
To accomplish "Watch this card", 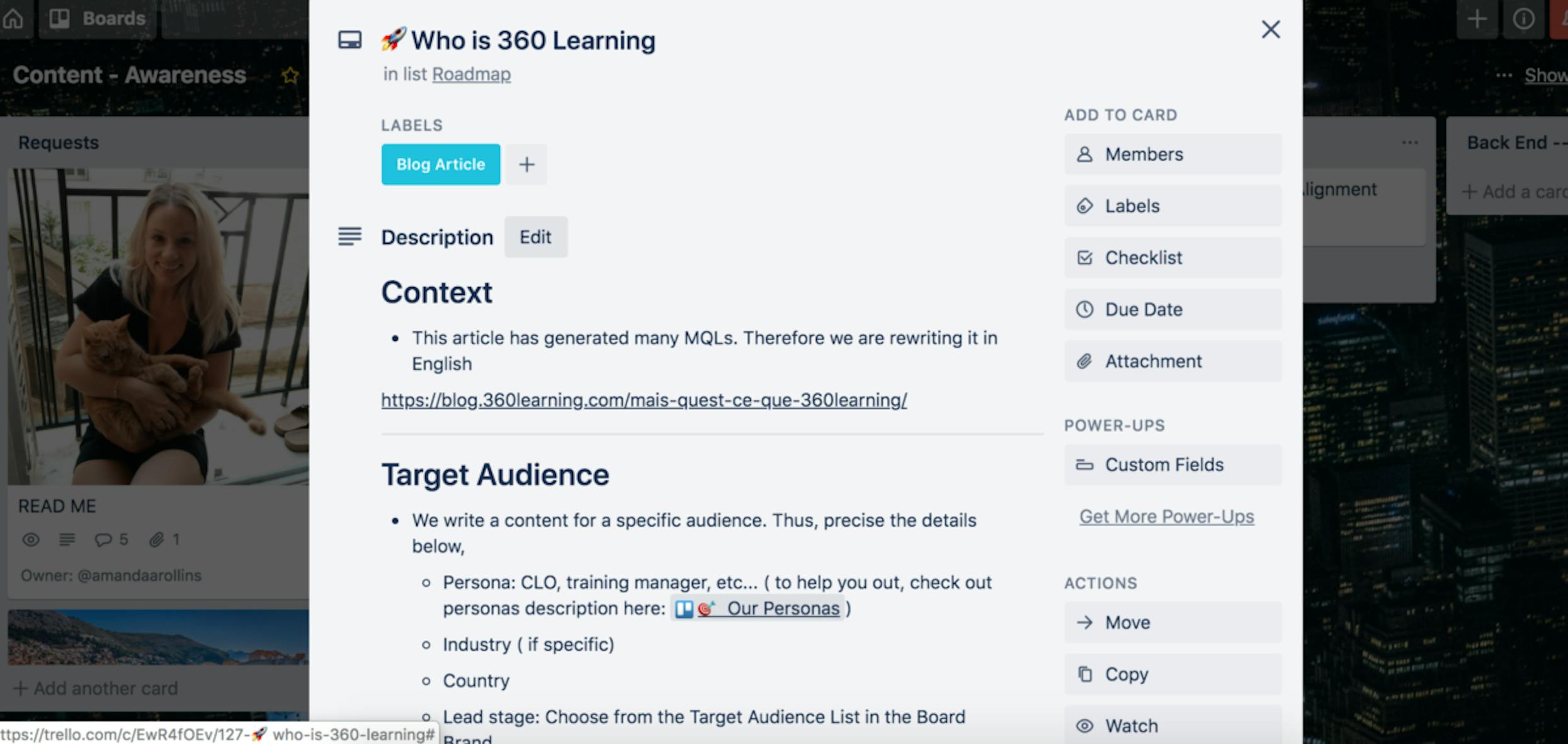I will [x=1173, y=724].
